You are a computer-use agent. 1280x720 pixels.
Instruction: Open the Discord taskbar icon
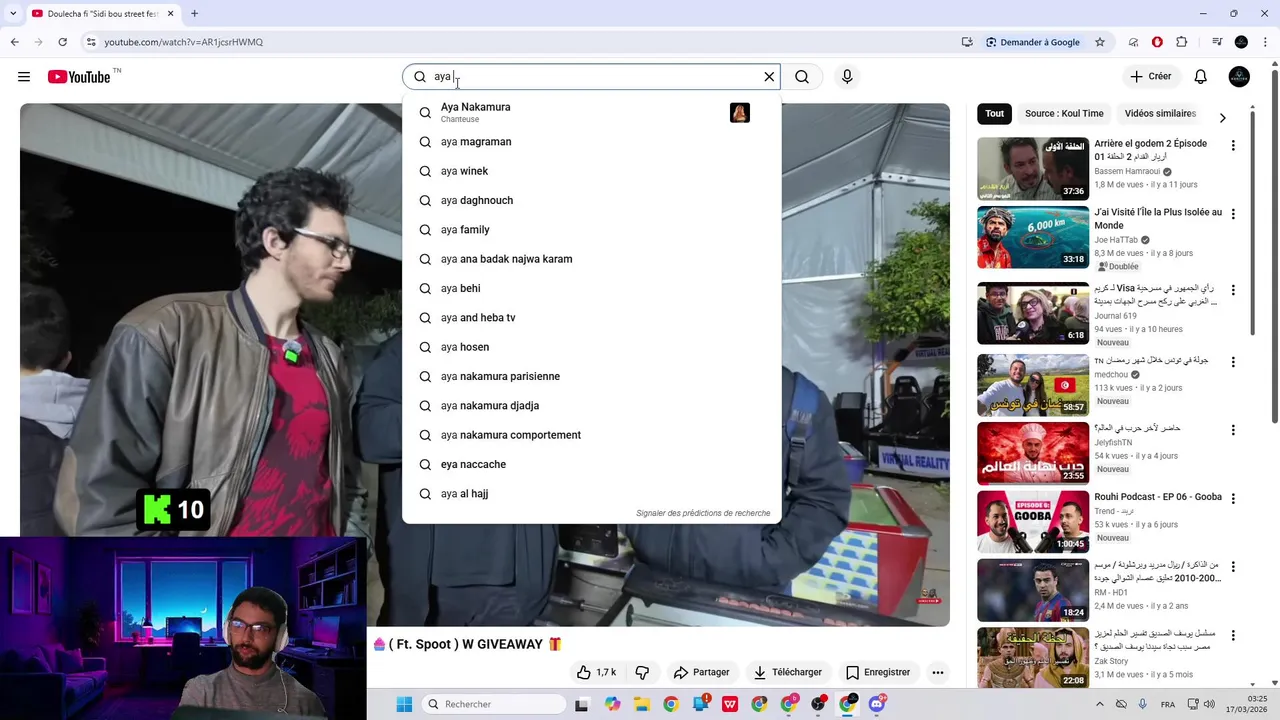coord(877,704)
